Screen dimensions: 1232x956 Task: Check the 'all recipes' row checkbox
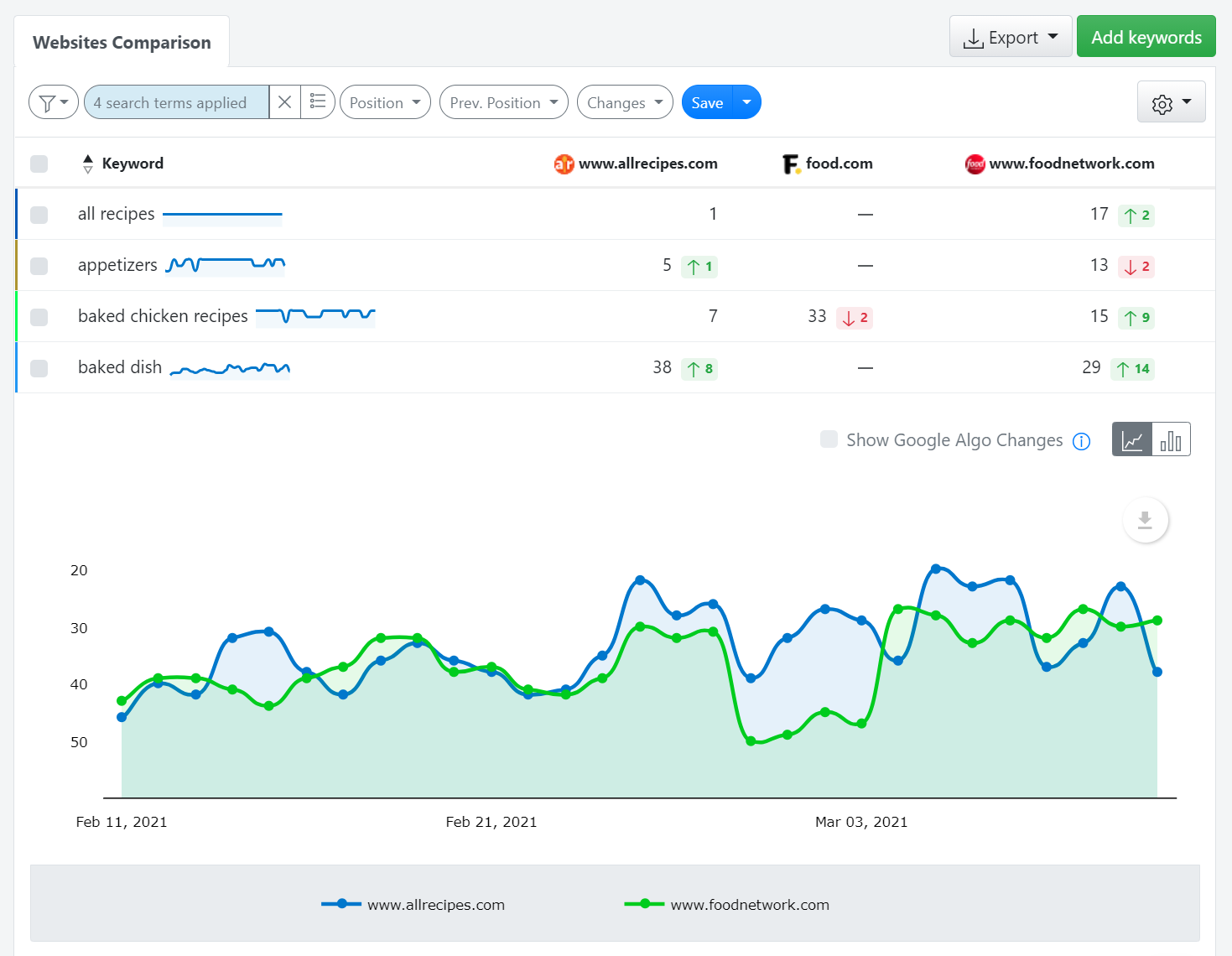pos(39,215)
